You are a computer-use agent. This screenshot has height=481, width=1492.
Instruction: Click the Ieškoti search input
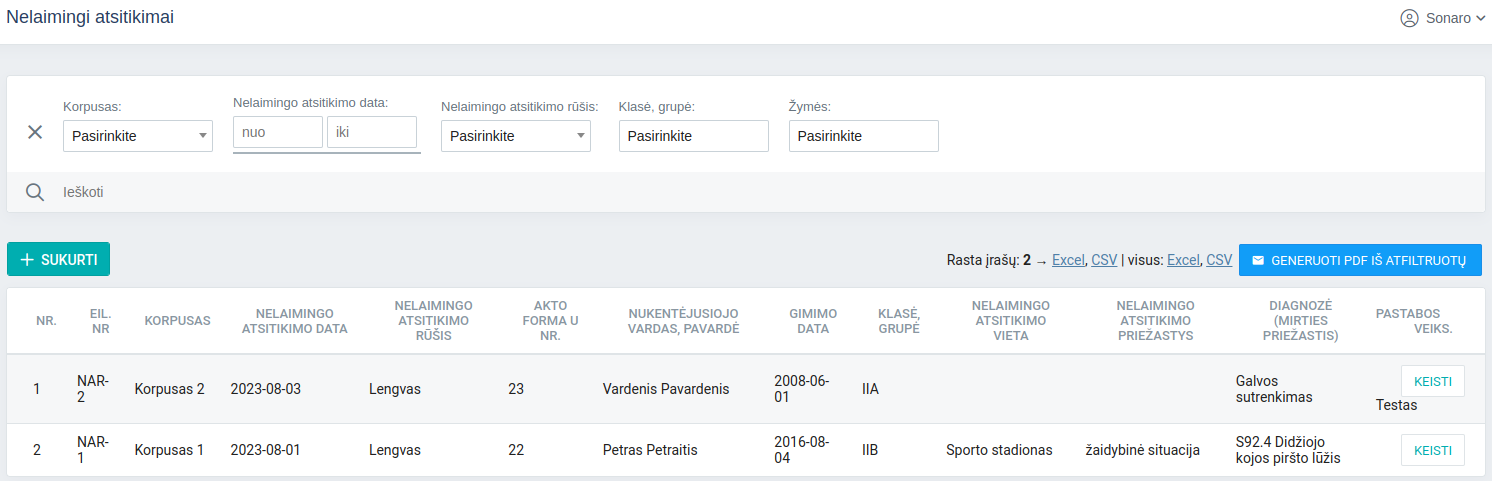(x=400, y=192)
